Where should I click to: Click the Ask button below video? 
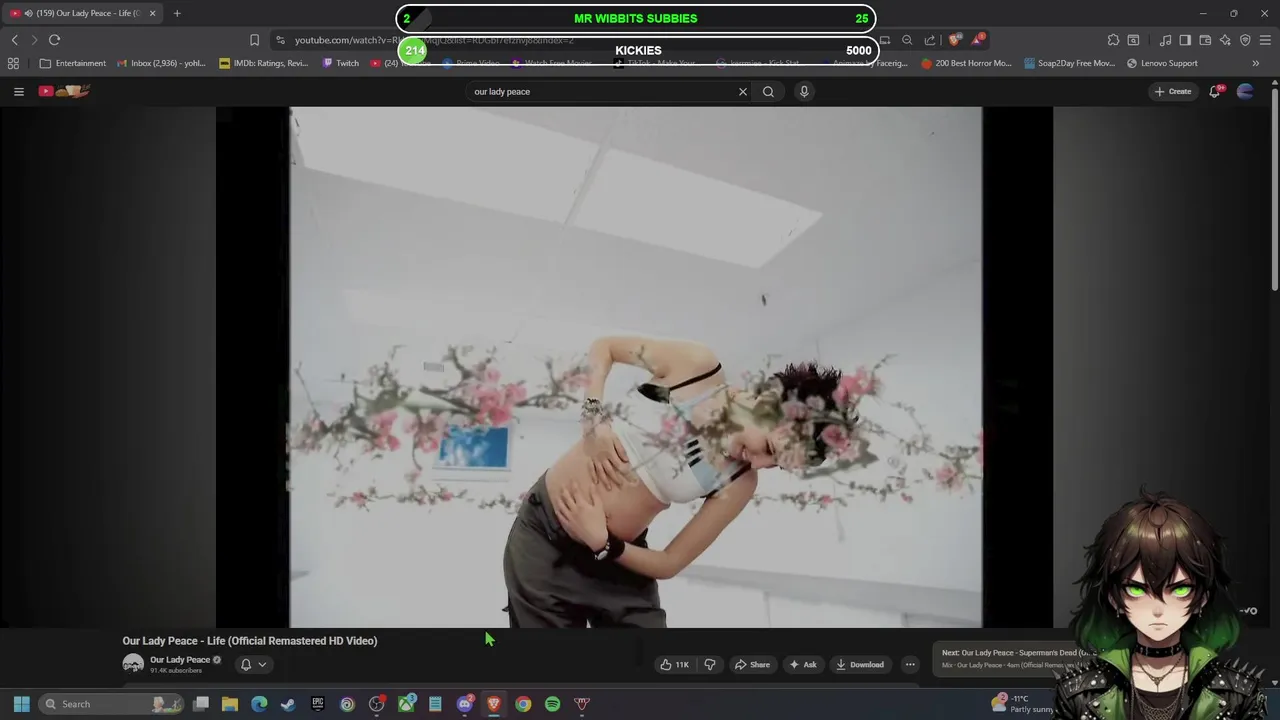point(803,664)
